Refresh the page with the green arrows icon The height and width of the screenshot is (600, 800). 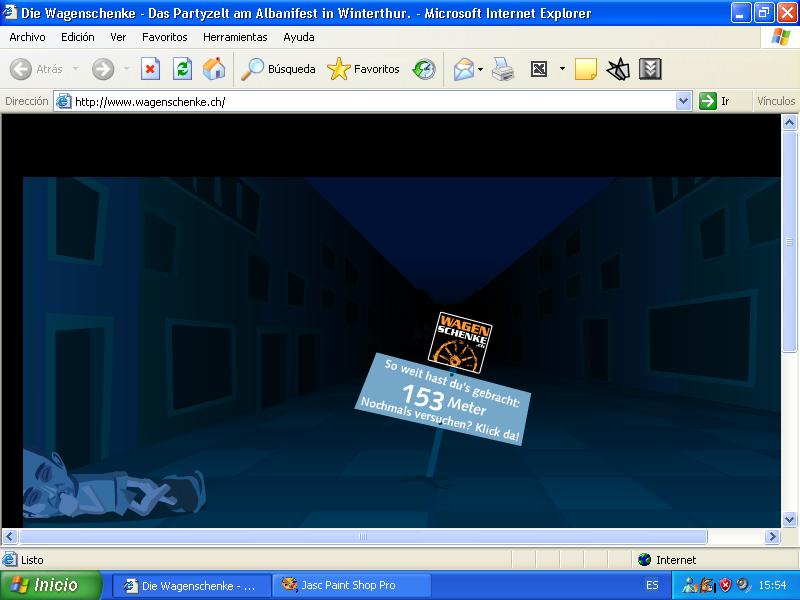[x=182, y=69]
